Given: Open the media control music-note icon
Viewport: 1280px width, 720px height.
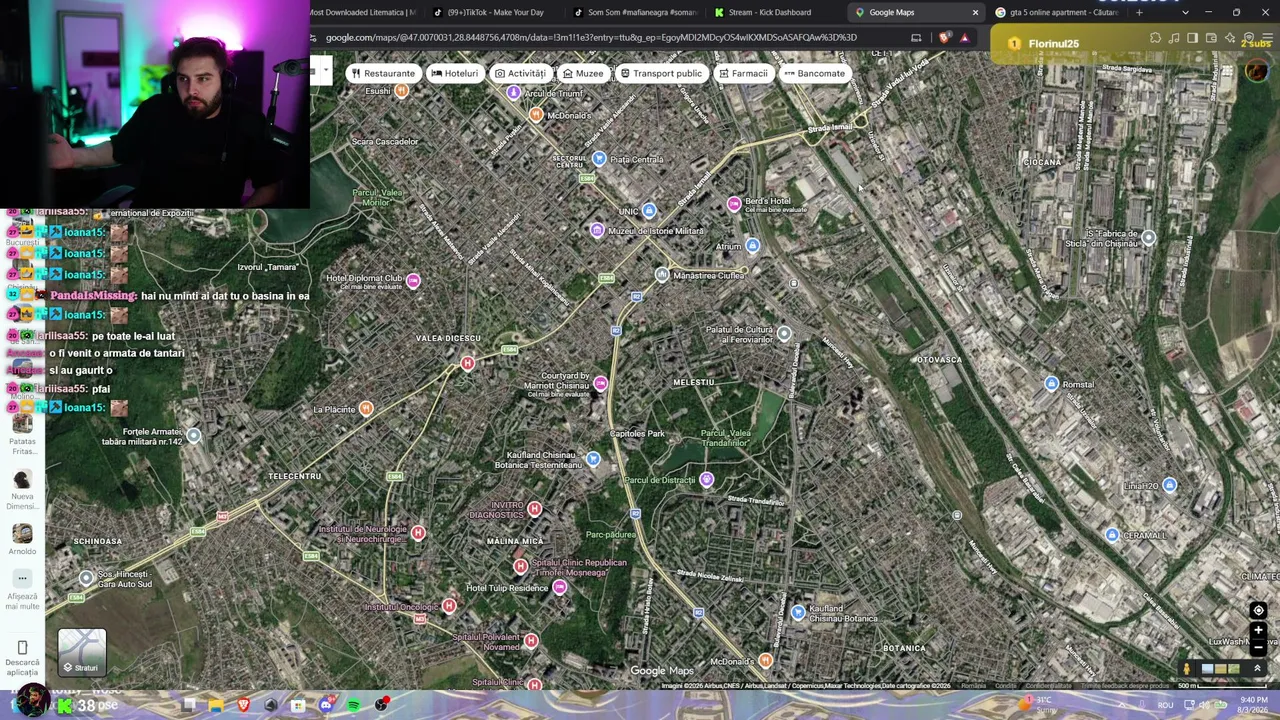Looking at the screenshot, I should [x=1174, y=38].
